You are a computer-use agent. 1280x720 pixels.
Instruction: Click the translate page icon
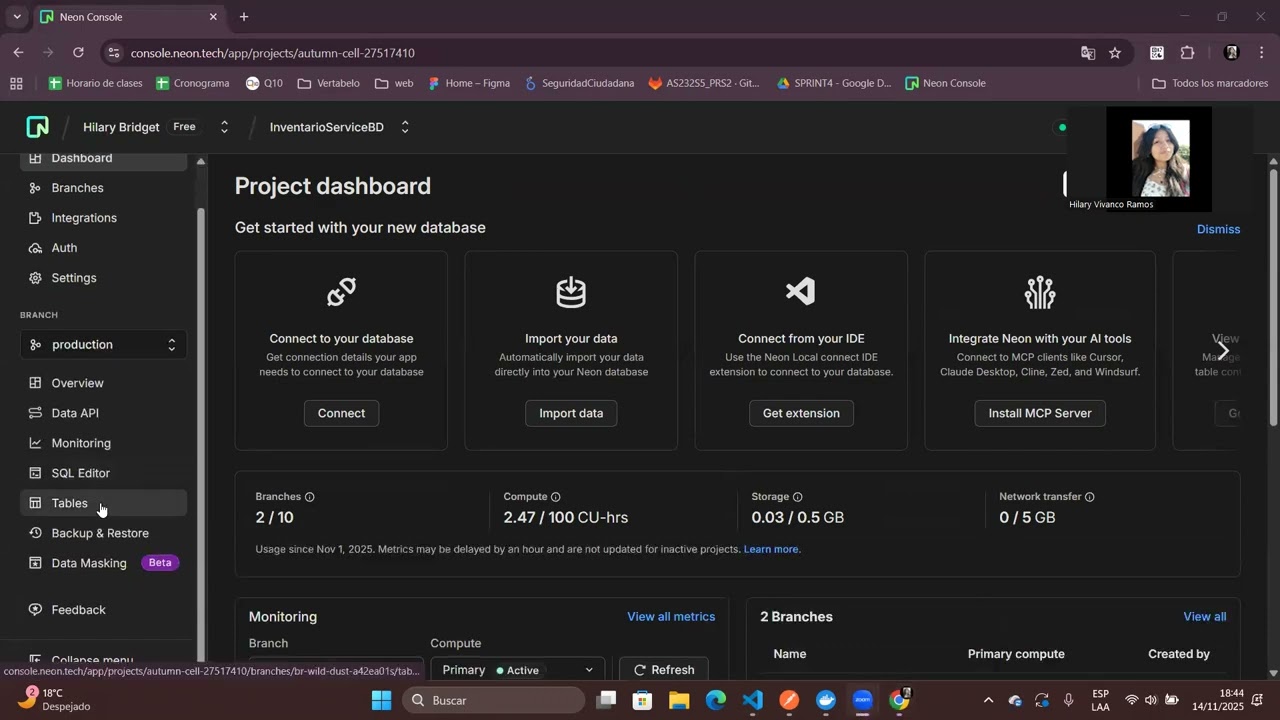point(1087,53)
